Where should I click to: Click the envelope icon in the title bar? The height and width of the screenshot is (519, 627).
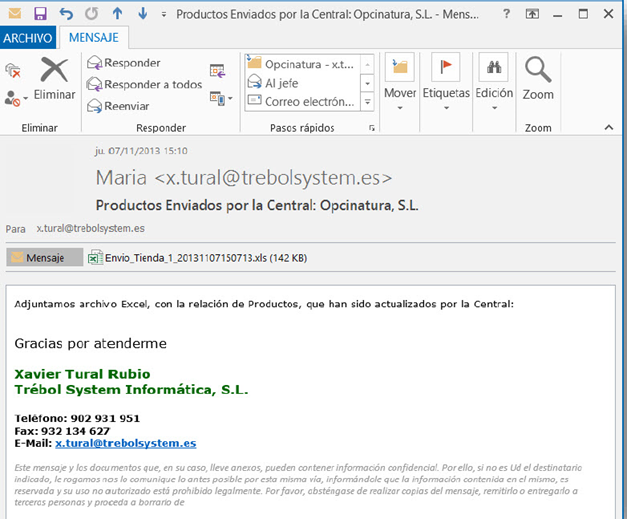(15, 14)
